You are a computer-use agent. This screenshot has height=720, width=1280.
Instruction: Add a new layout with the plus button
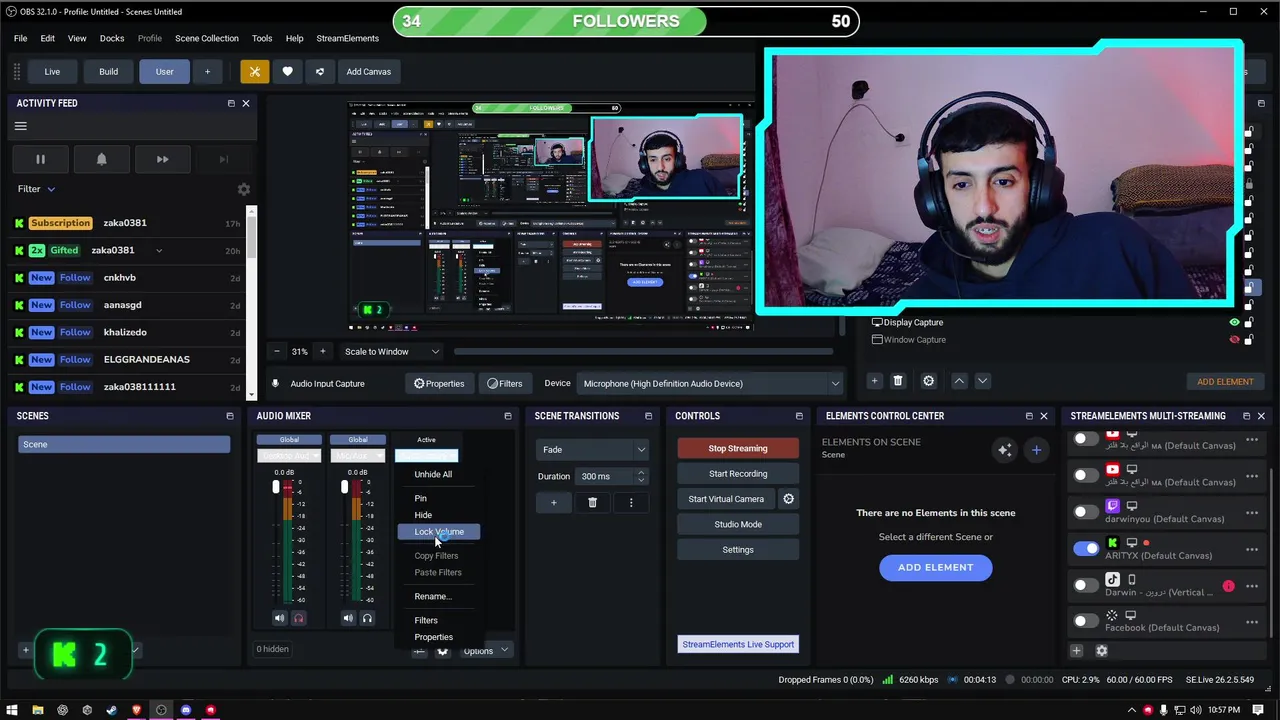coord(208,72)
